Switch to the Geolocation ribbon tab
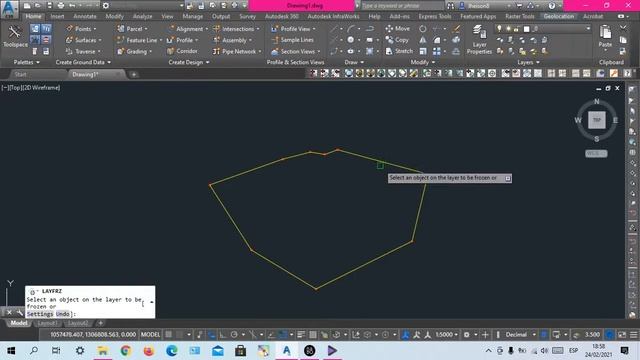The image size is (640, 360). coord(559,16)
